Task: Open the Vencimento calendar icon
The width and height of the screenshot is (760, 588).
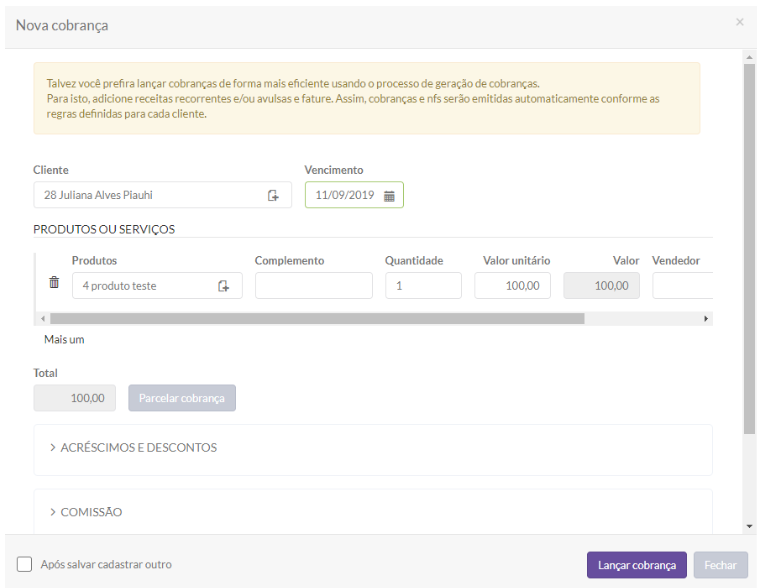Action: pos(389,196)
